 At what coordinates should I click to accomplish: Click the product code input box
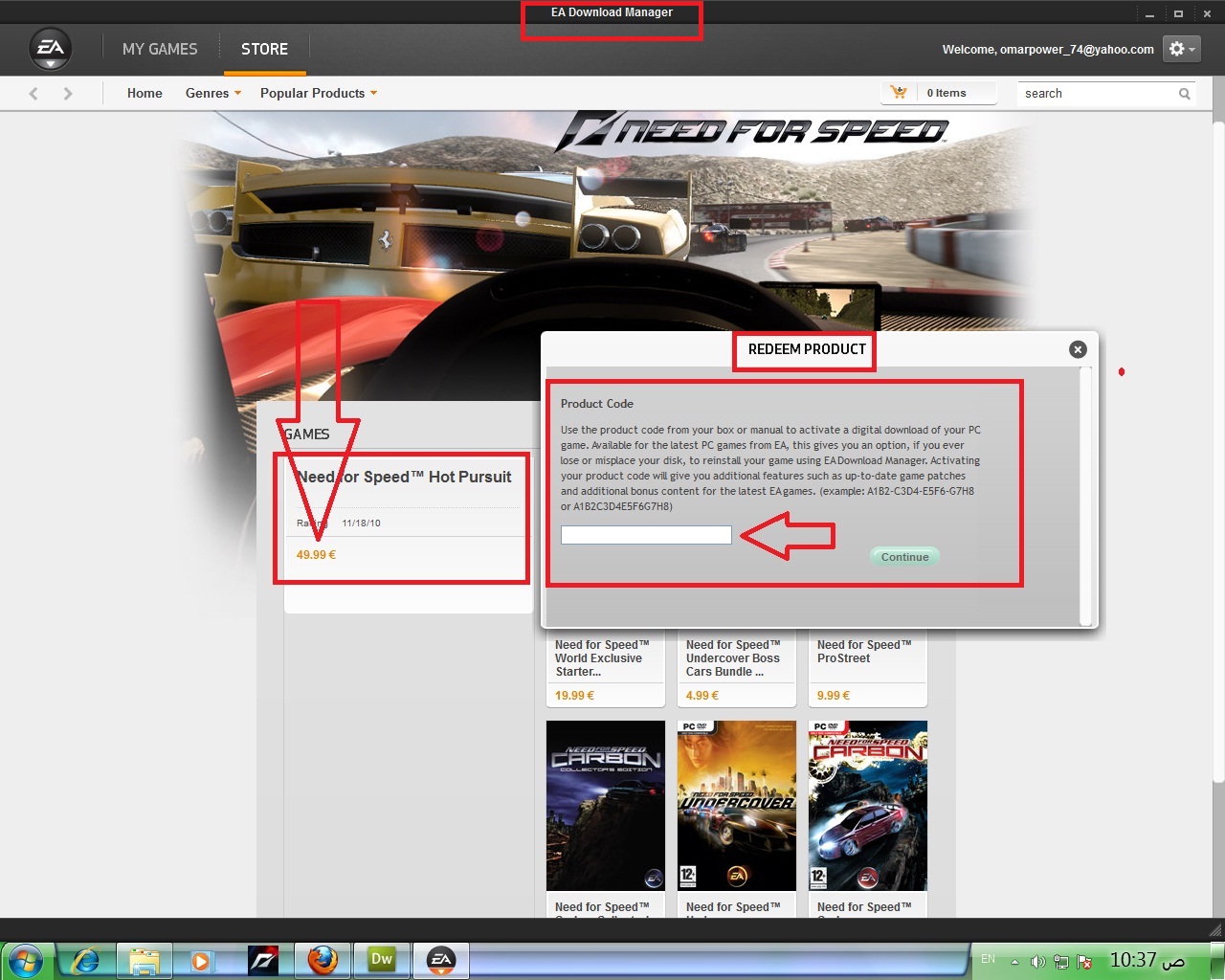pyautogui.click(x=646, y=535)
